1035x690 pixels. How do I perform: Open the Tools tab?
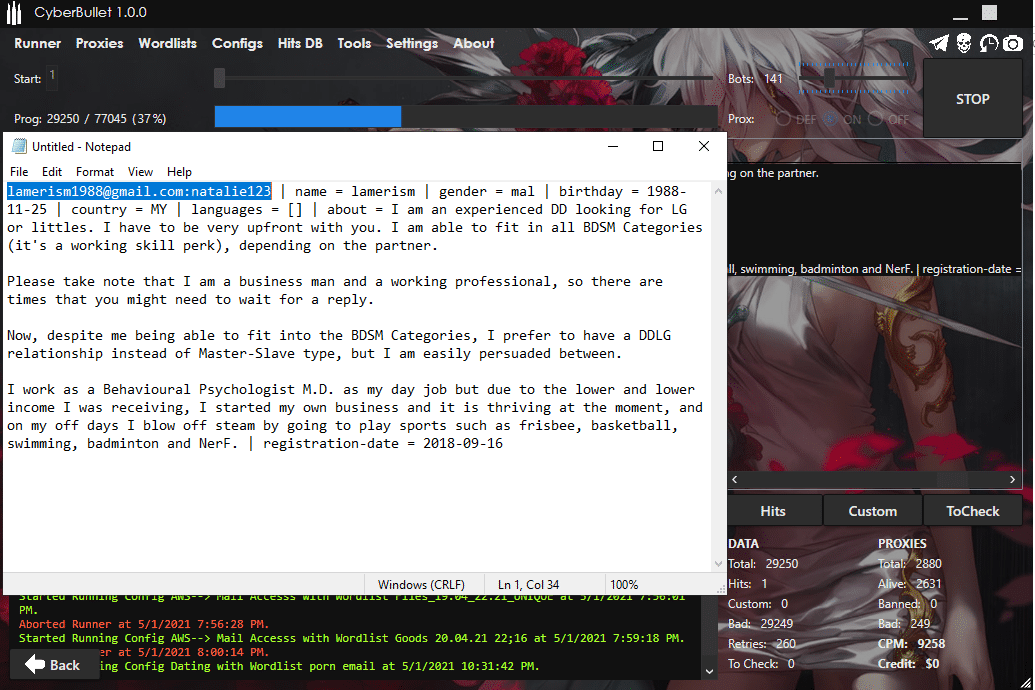pyautogui.click(x=354, y=44)
